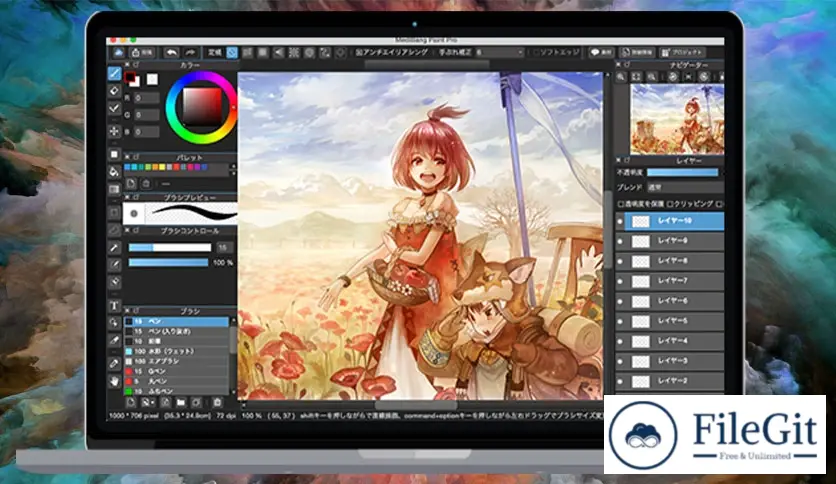This screenshot has height=484, width=836.
Task: Open brush folder icon below brush list
Action: (x=181, y=402)
